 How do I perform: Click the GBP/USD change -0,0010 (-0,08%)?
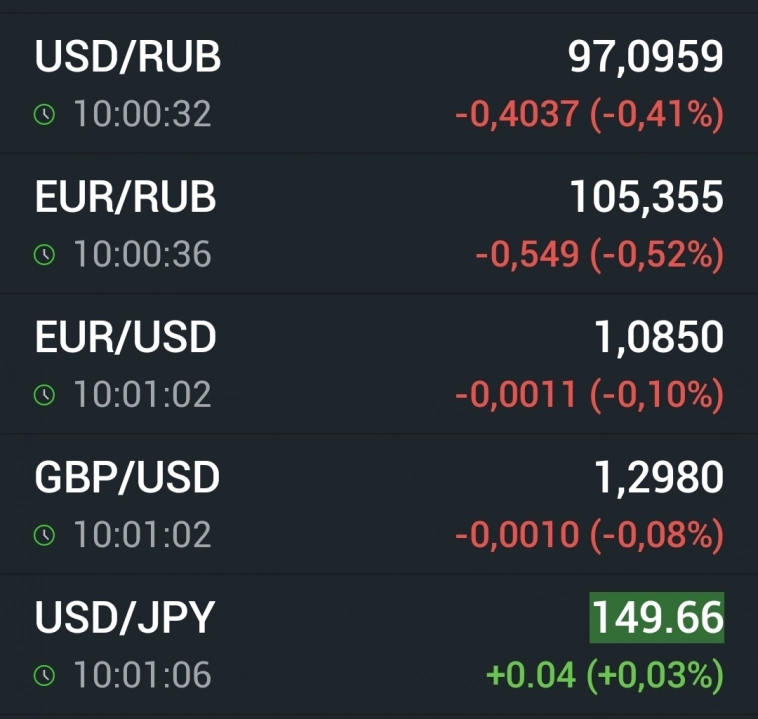pos(589,535)
